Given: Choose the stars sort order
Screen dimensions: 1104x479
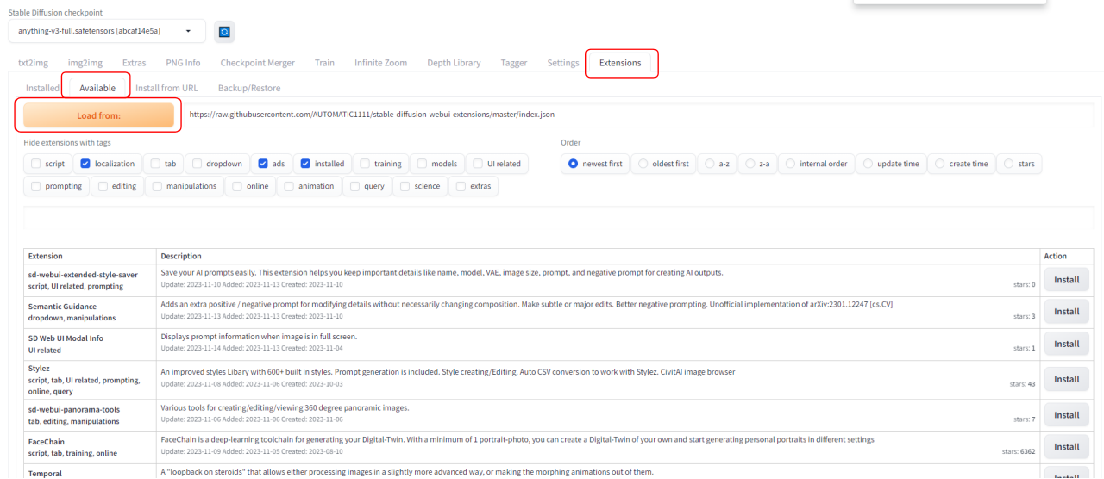Looking at the screenshot, I should point(1010,163).
